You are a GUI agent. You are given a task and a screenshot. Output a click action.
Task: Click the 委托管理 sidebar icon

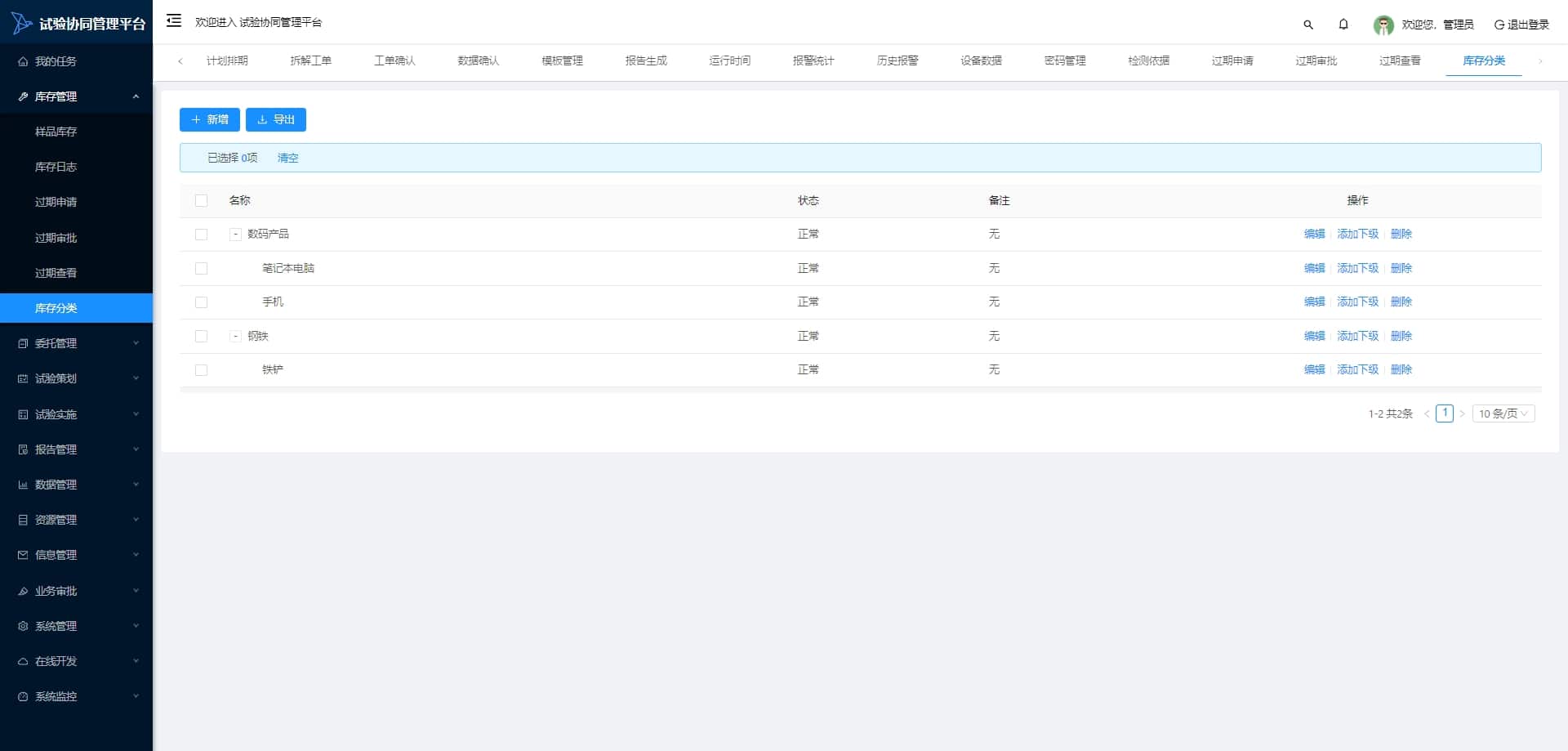tap(23, 343)
